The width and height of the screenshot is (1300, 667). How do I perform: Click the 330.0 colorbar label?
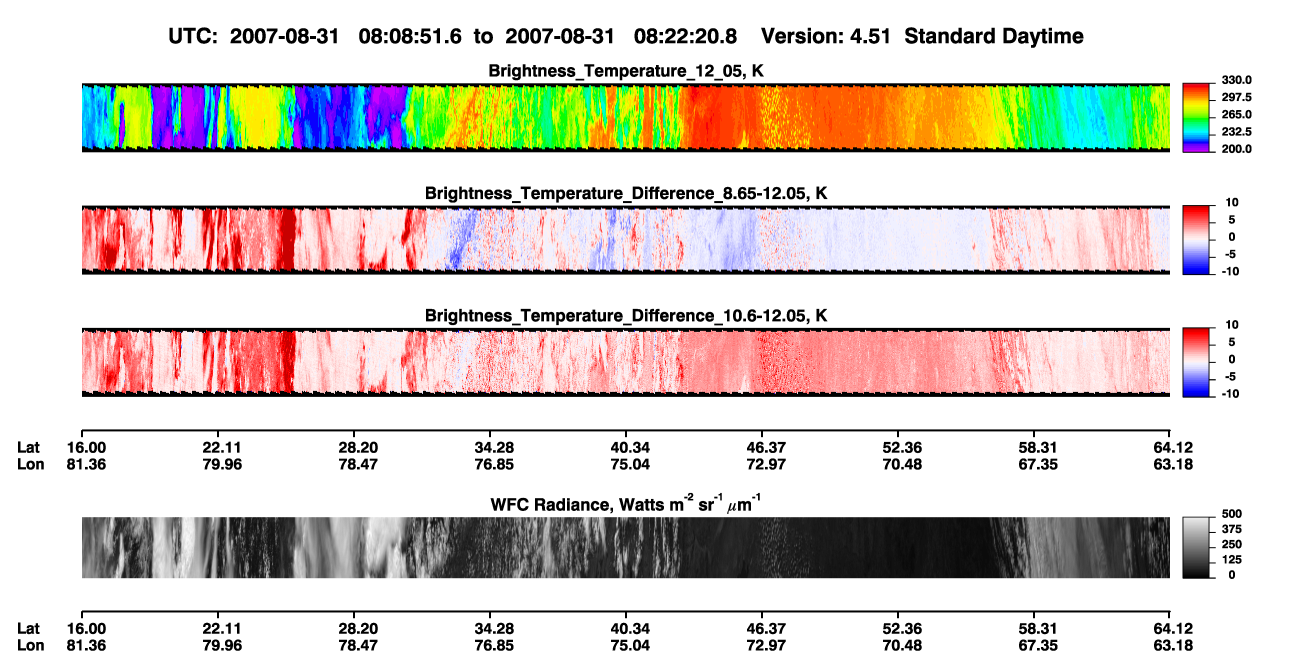coord(1236,80)
